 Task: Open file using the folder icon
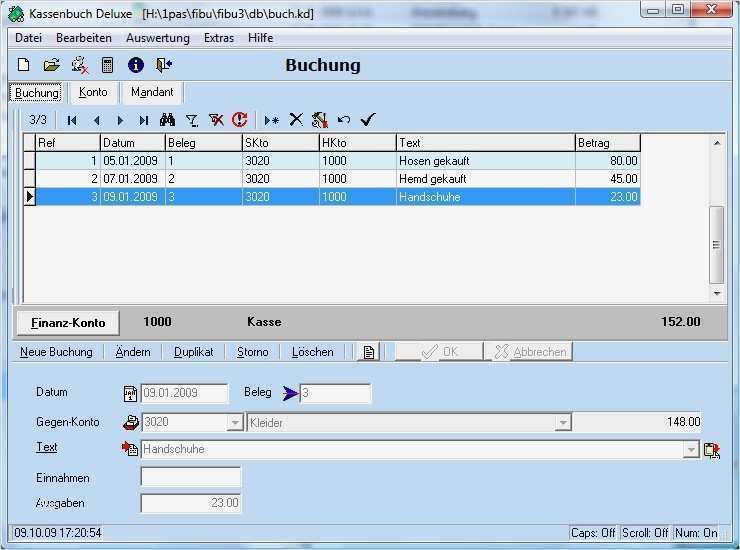(51, 65)
